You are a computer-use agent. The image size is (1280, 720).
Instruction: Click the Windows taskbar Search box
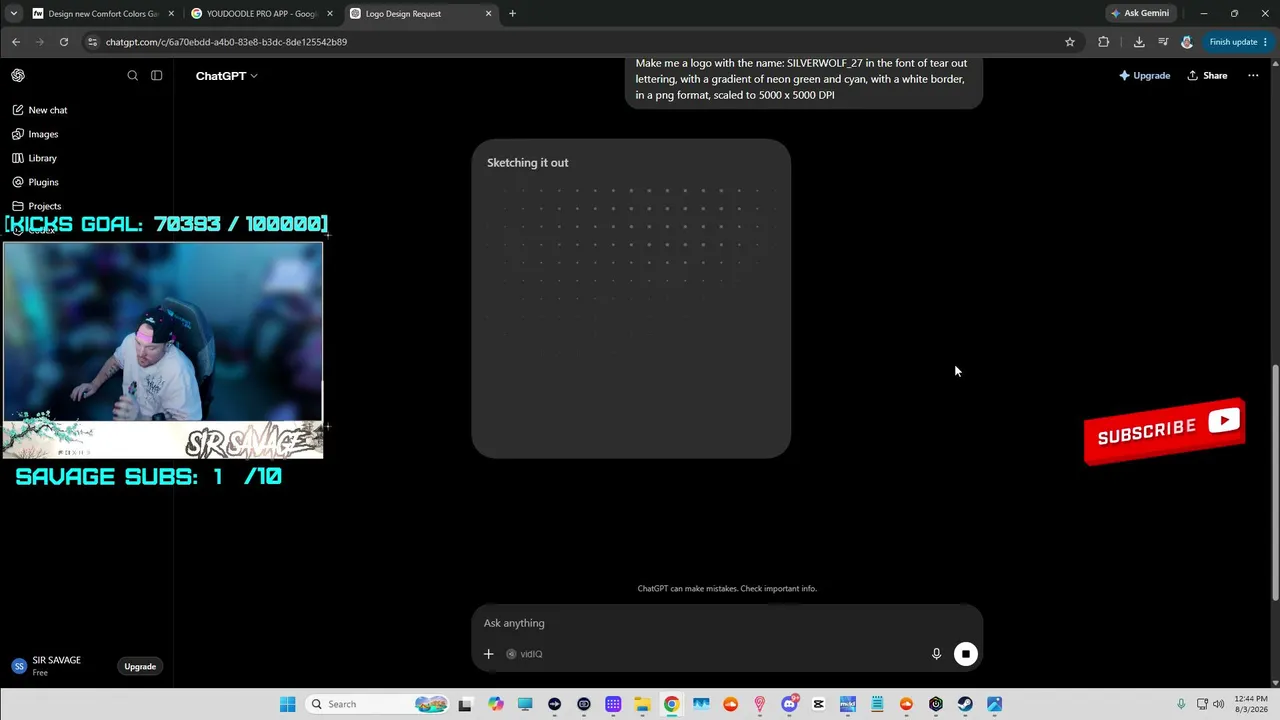pos(376,704)
